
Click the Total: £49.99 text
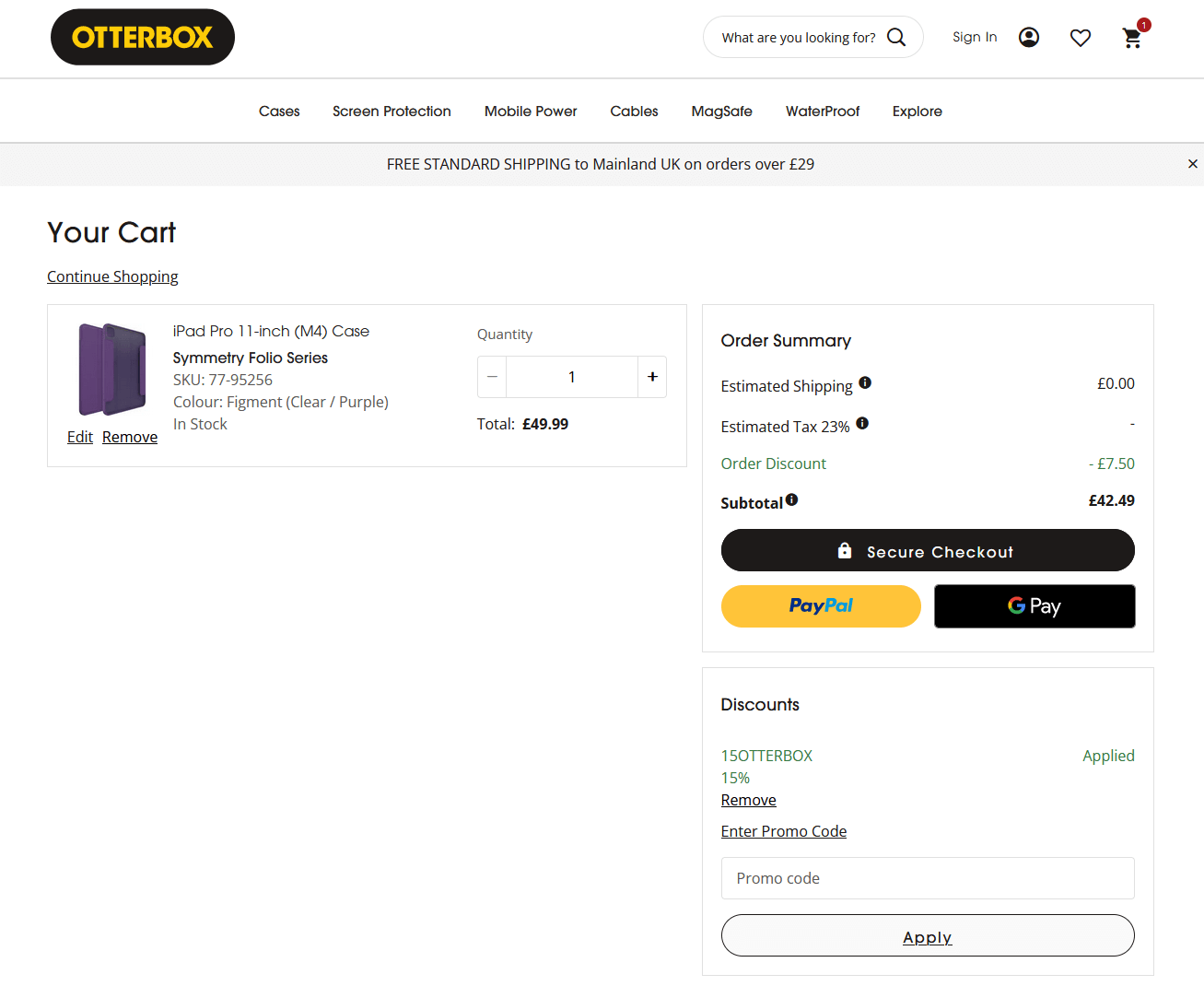pos(522,424)
